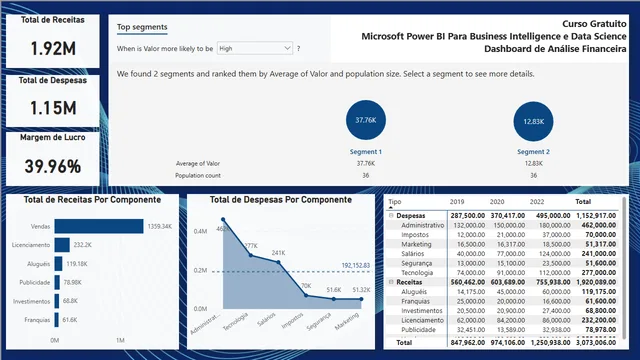640x360 pixels.
Task: Click the Licenciamento row label in matrix
Action: tap(422, 320)
